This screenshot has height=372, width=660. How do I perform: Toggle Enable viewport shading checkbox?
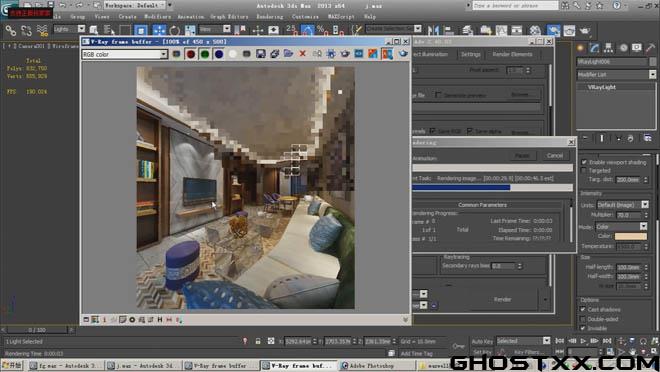click(584, 162)
